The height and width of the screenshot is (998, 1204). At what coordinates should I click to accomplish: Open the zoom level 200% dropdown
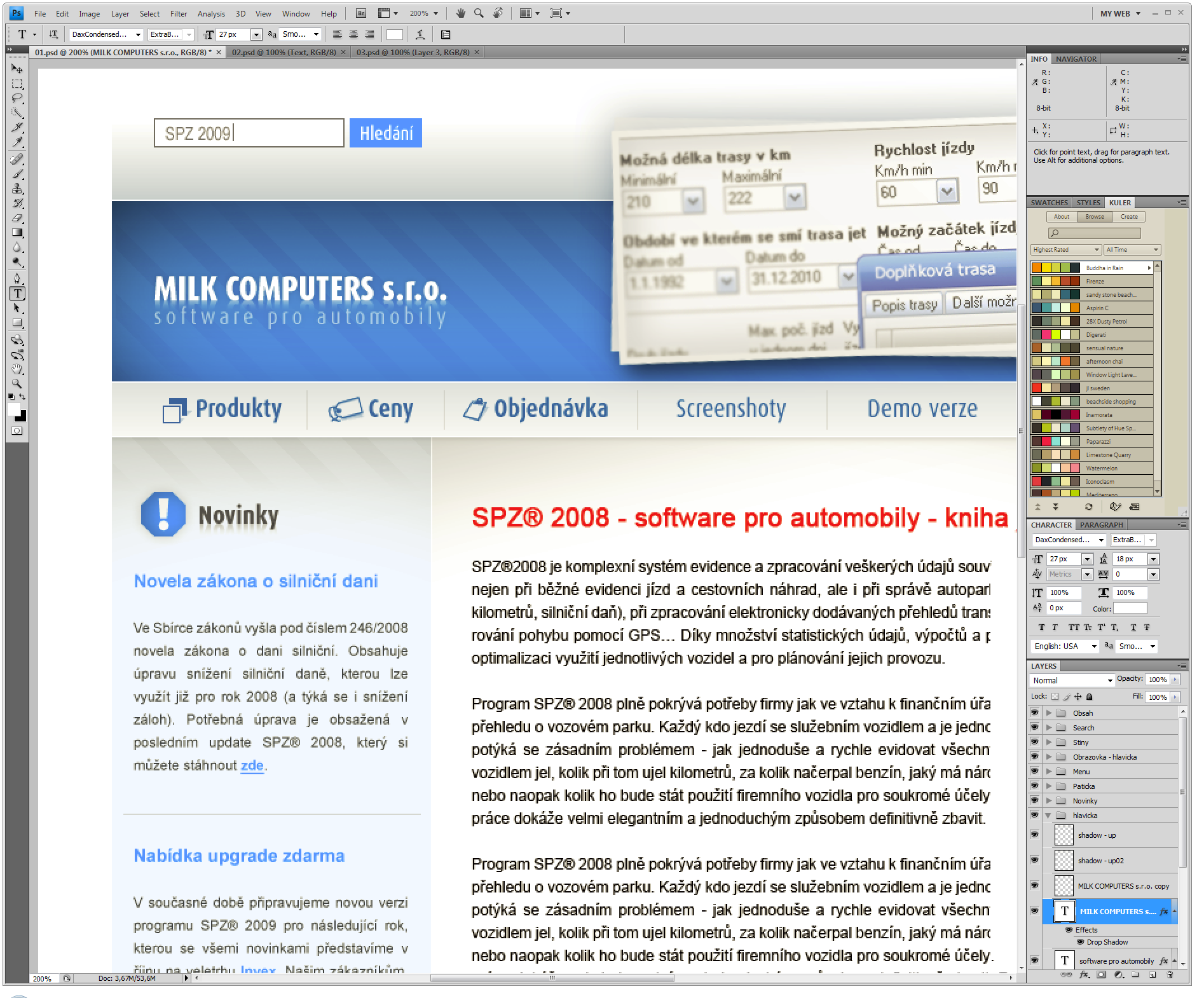(x=423, y=13)
